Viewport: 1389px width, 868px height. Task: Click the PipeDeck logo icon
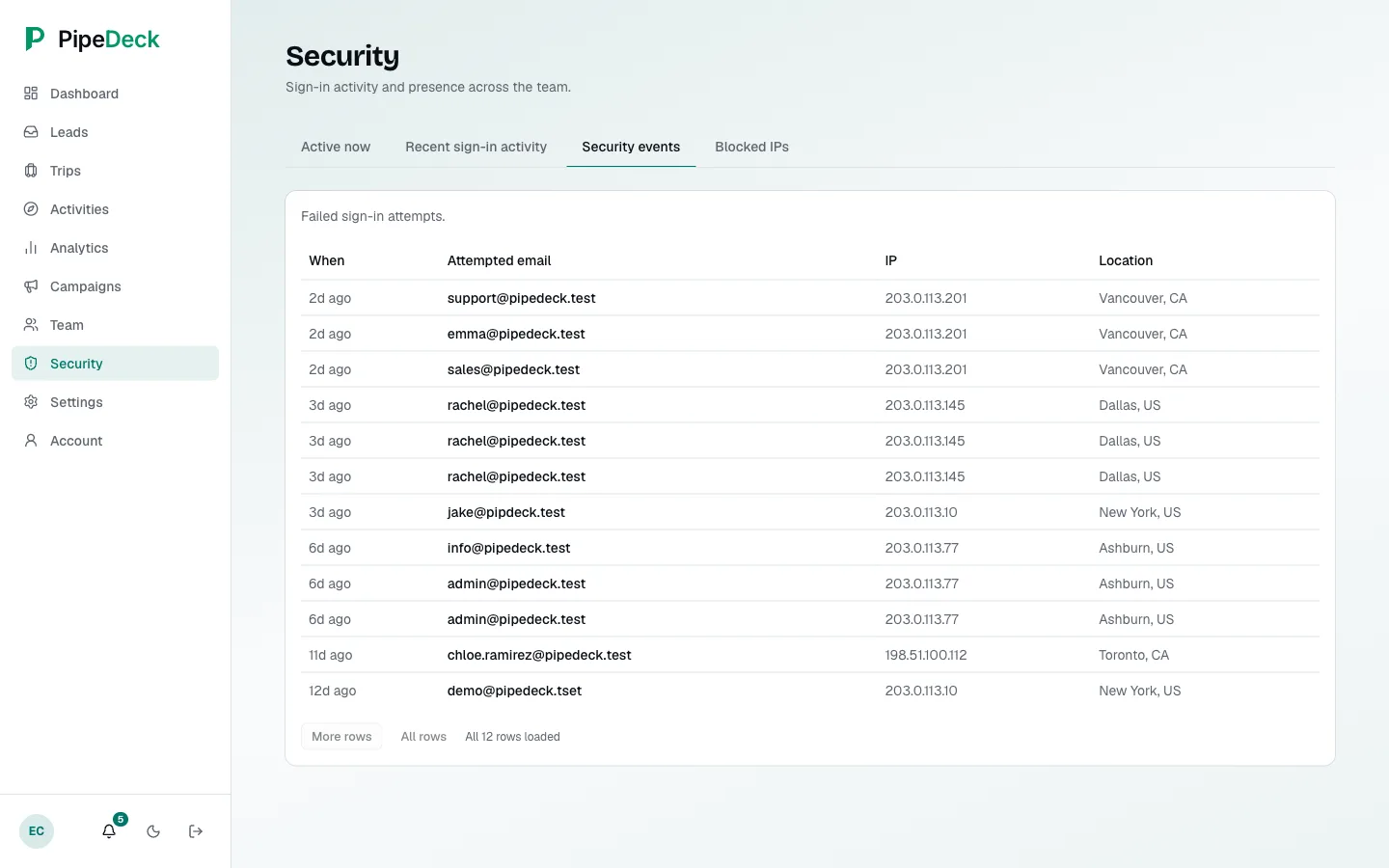pyautogui.click(x=35, y=39)
